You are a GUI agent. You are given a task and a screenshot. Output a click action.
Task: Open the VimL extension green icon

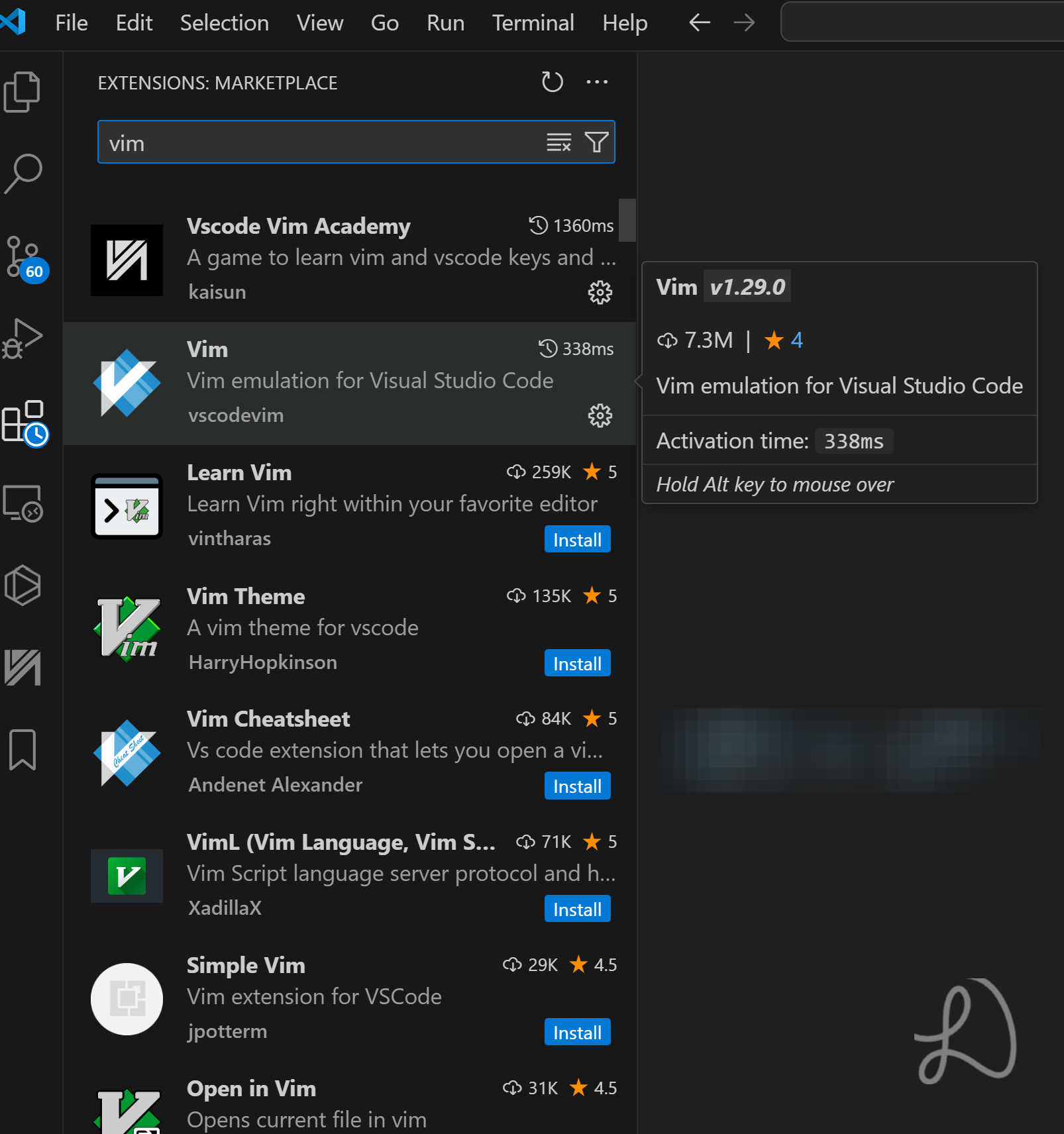point(127,876)
